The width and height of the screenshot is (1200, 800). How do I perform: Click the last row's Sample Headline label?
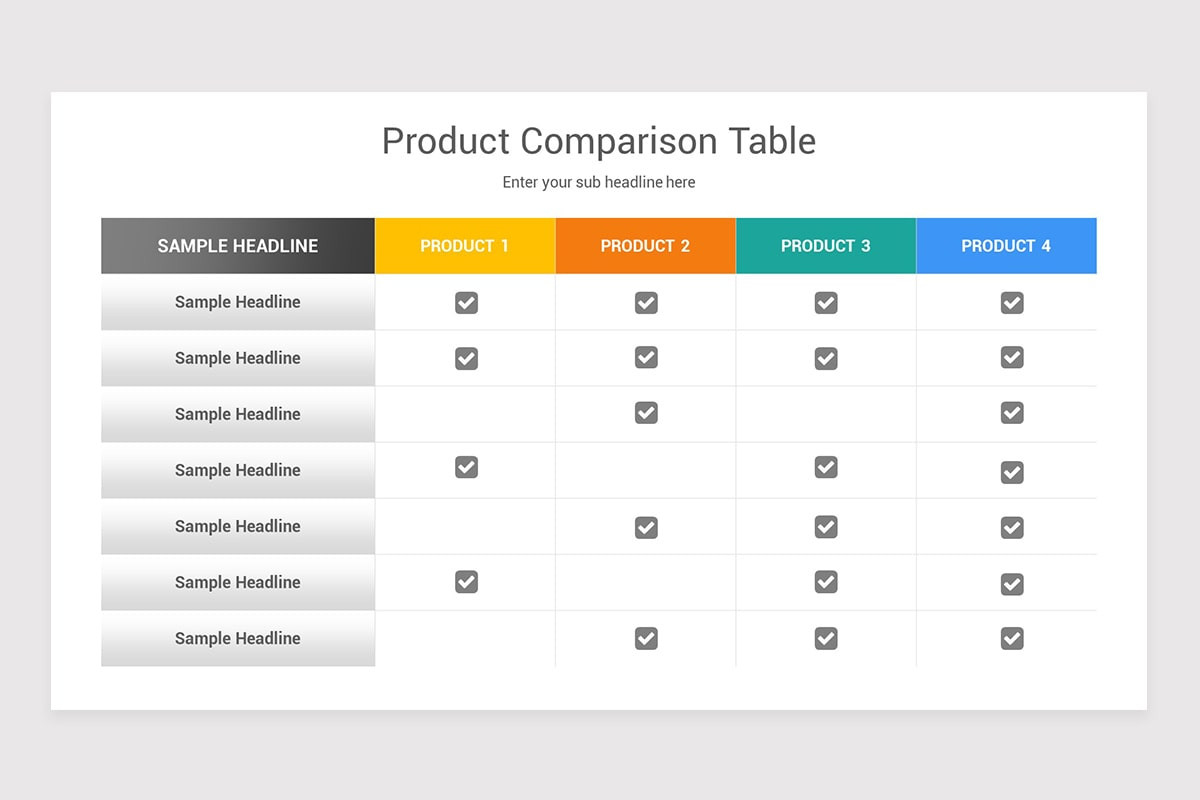(238, 638)
